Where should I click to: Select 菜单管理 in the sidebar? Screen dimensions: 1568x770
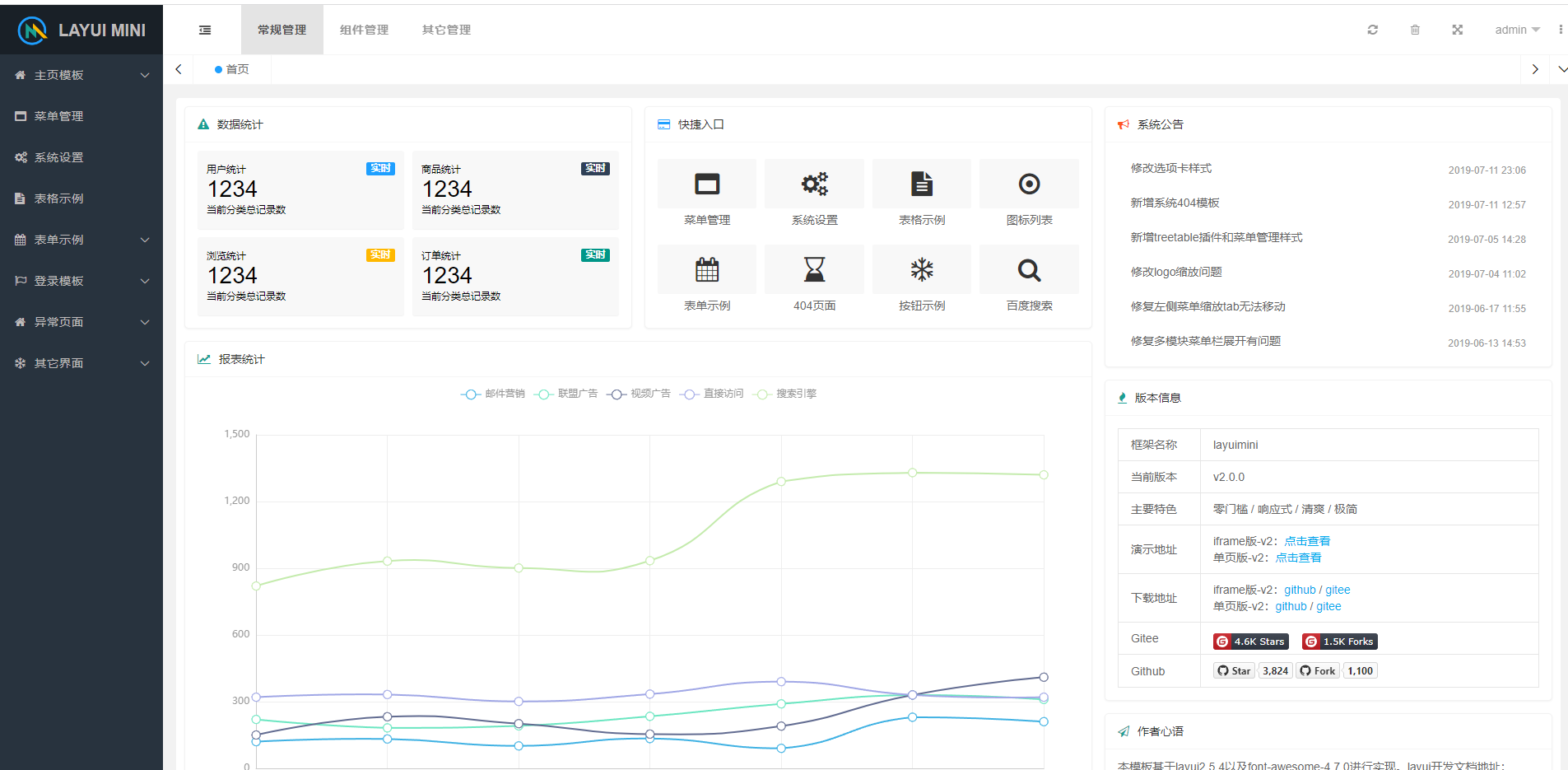pyautogui.click(x=81, y=116)
